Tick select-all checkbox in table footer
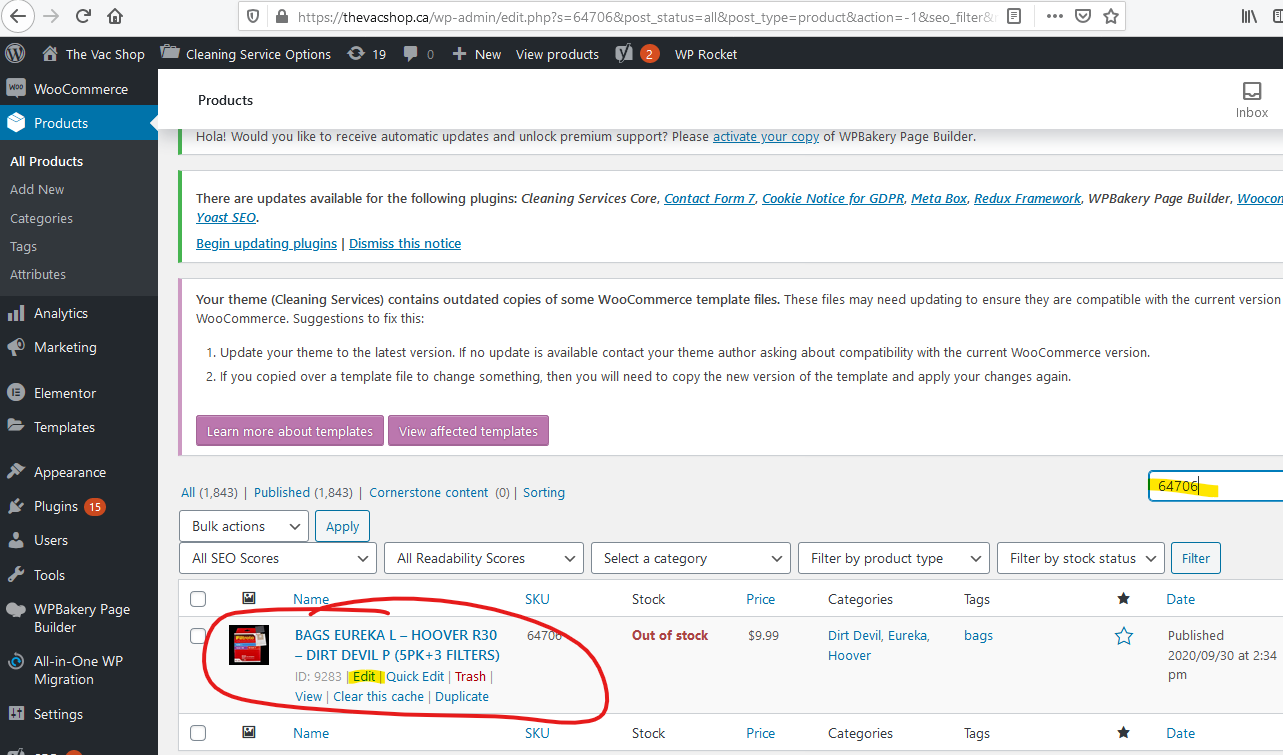 (x=198, y=733)
